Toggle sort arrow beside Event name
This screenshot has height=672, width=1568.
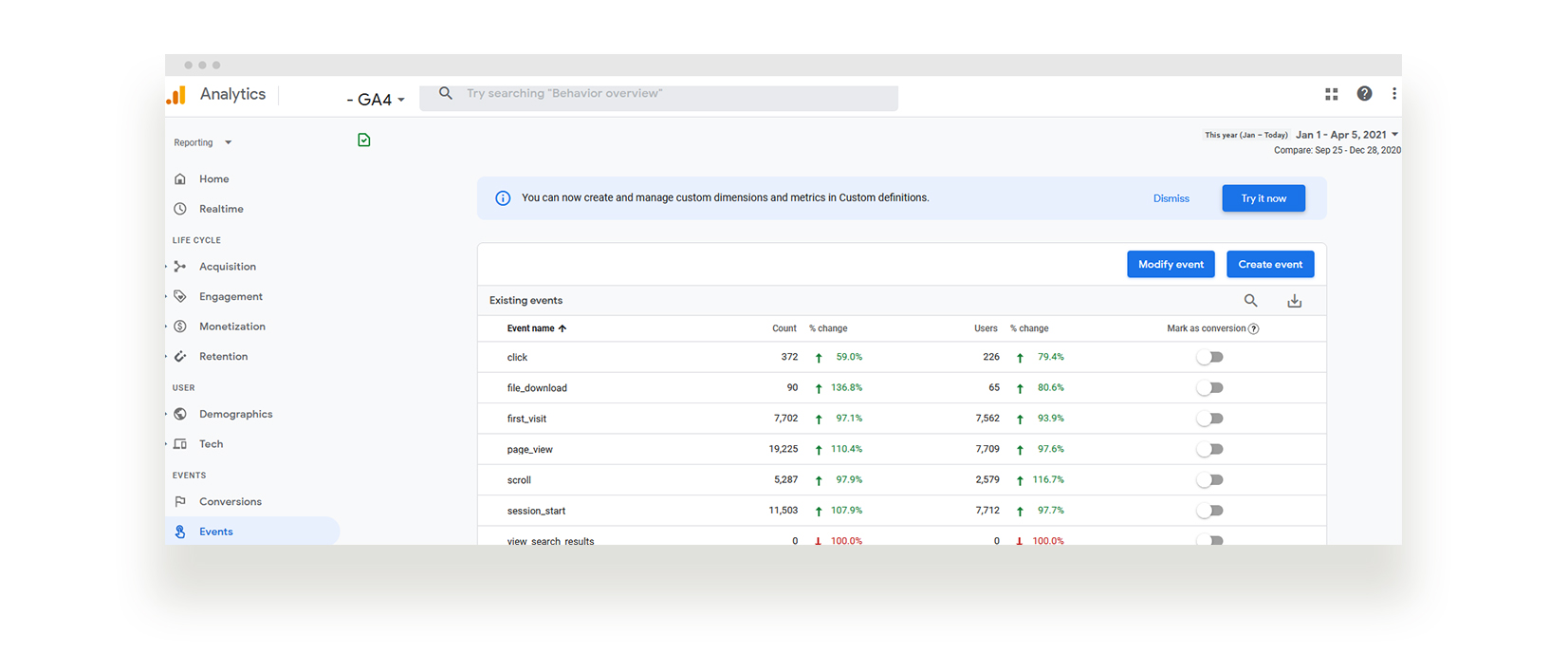(563, 328)
